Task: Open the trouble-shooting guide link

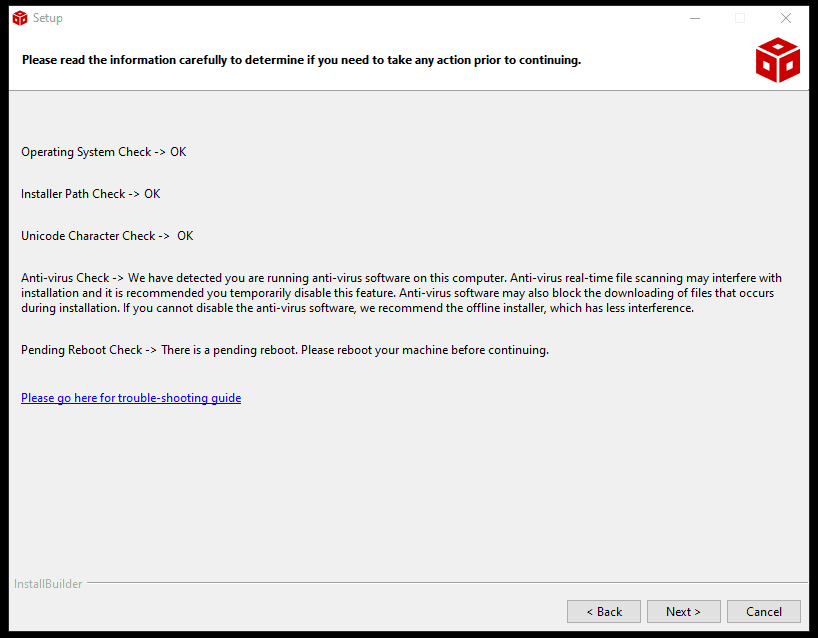Action: pyautogui.click(x=131, y=398)
